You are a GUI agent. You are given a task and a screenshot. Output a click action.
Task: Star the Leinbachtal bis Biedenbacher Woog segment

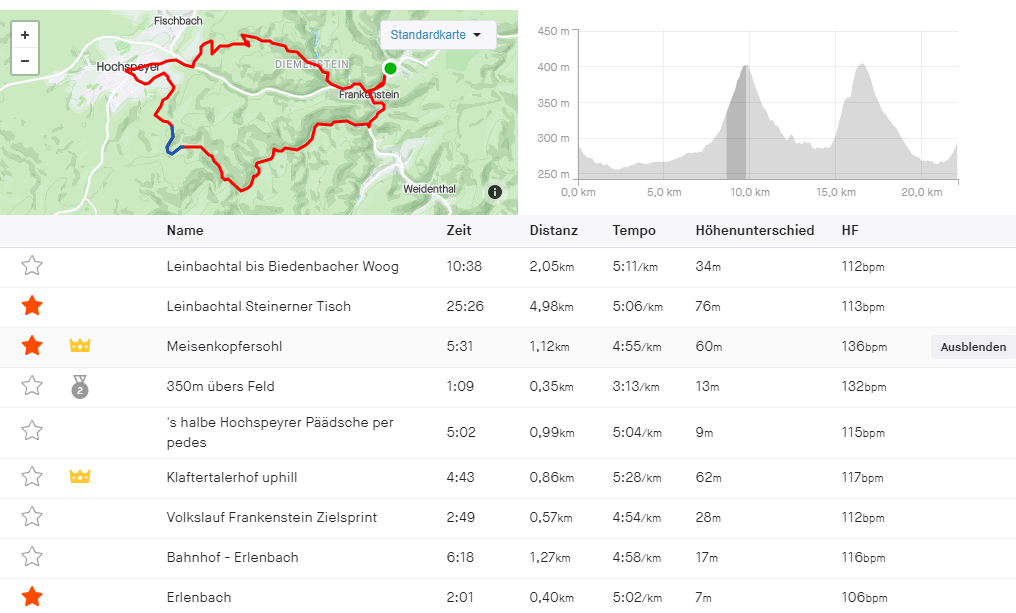coord(32,266)
